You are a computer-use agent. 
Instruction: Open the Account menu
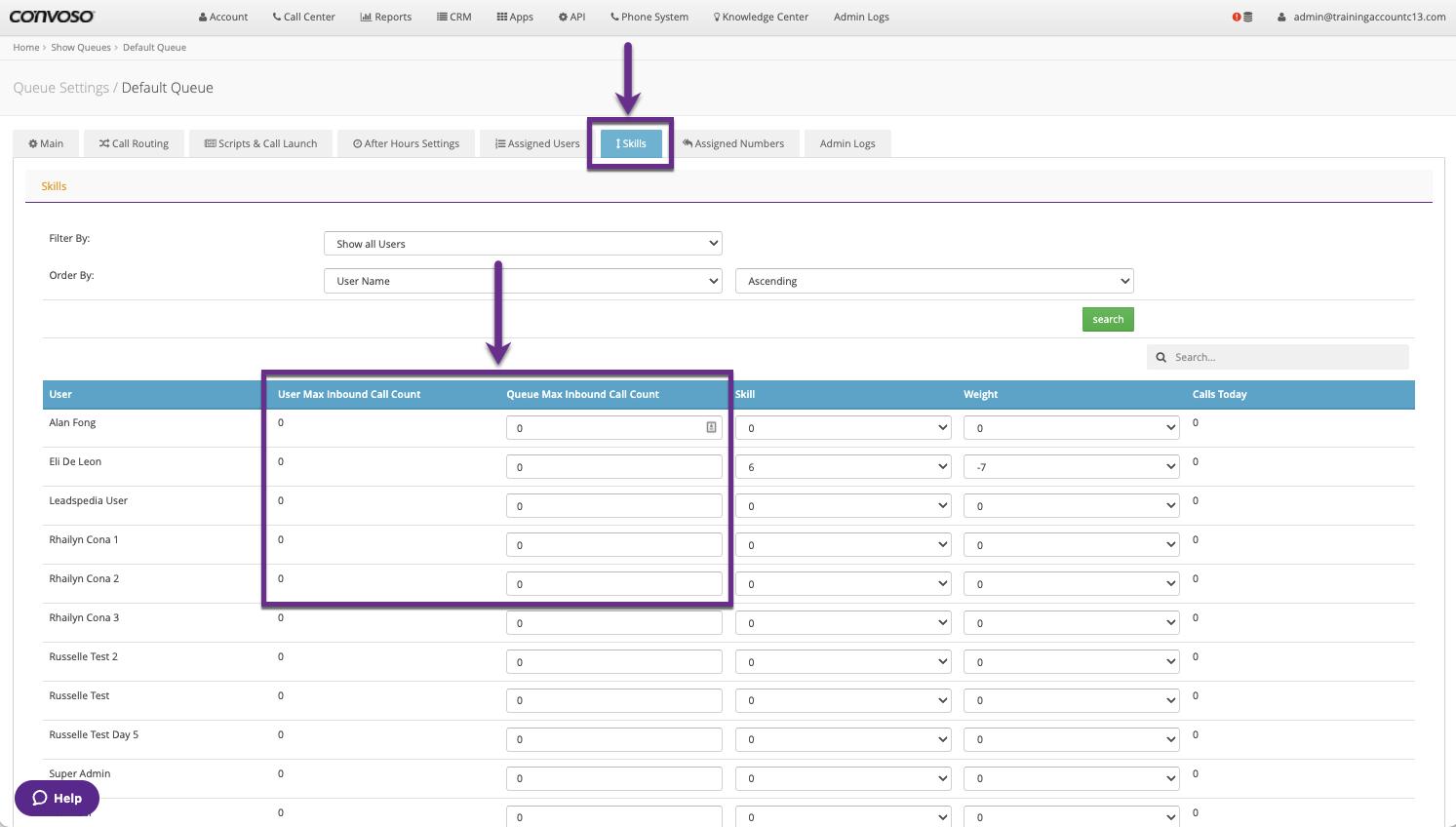click(x=223, y=17)
